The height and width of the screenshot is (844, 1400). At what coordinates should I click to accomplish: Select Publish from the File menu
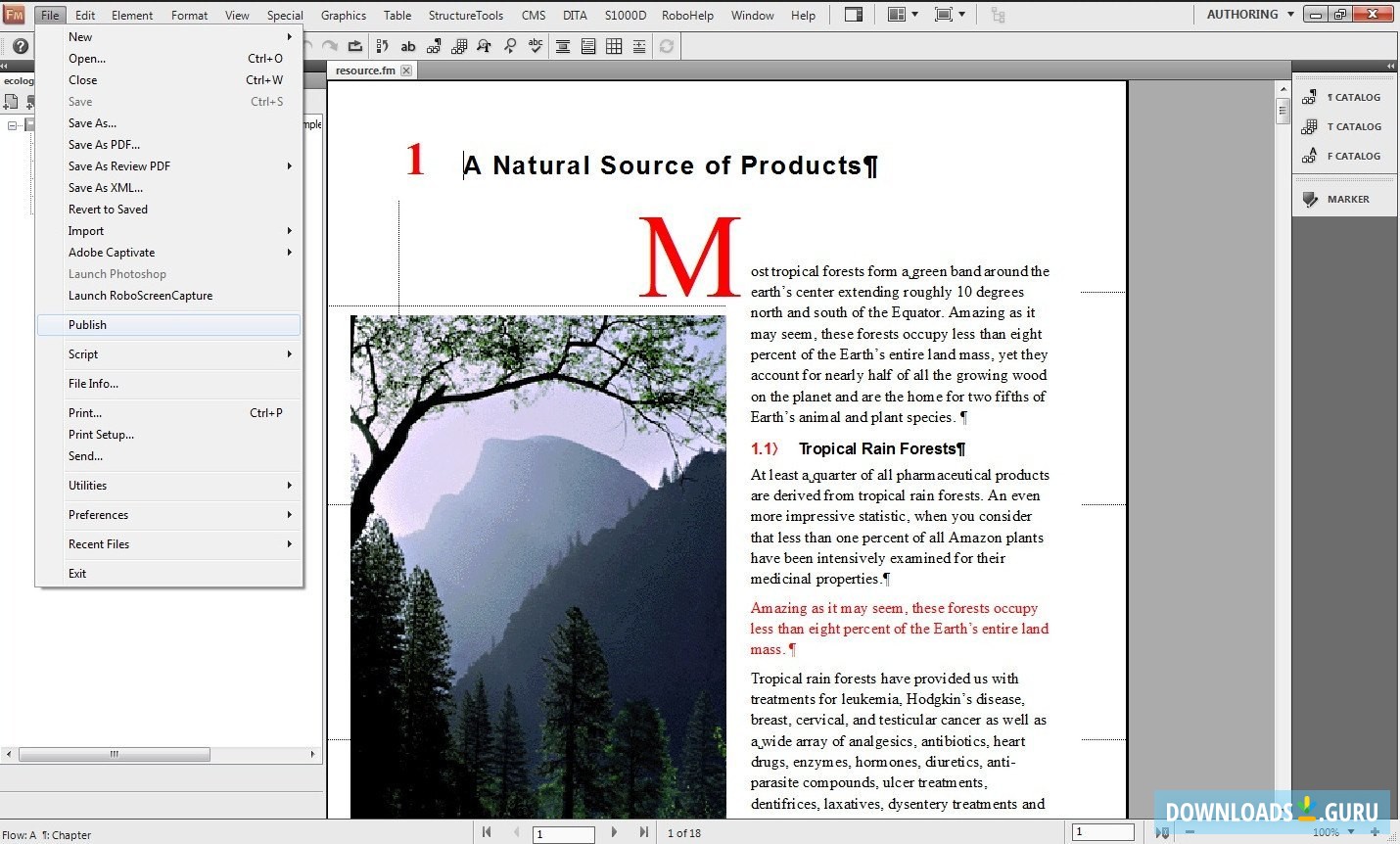(166, 324)
